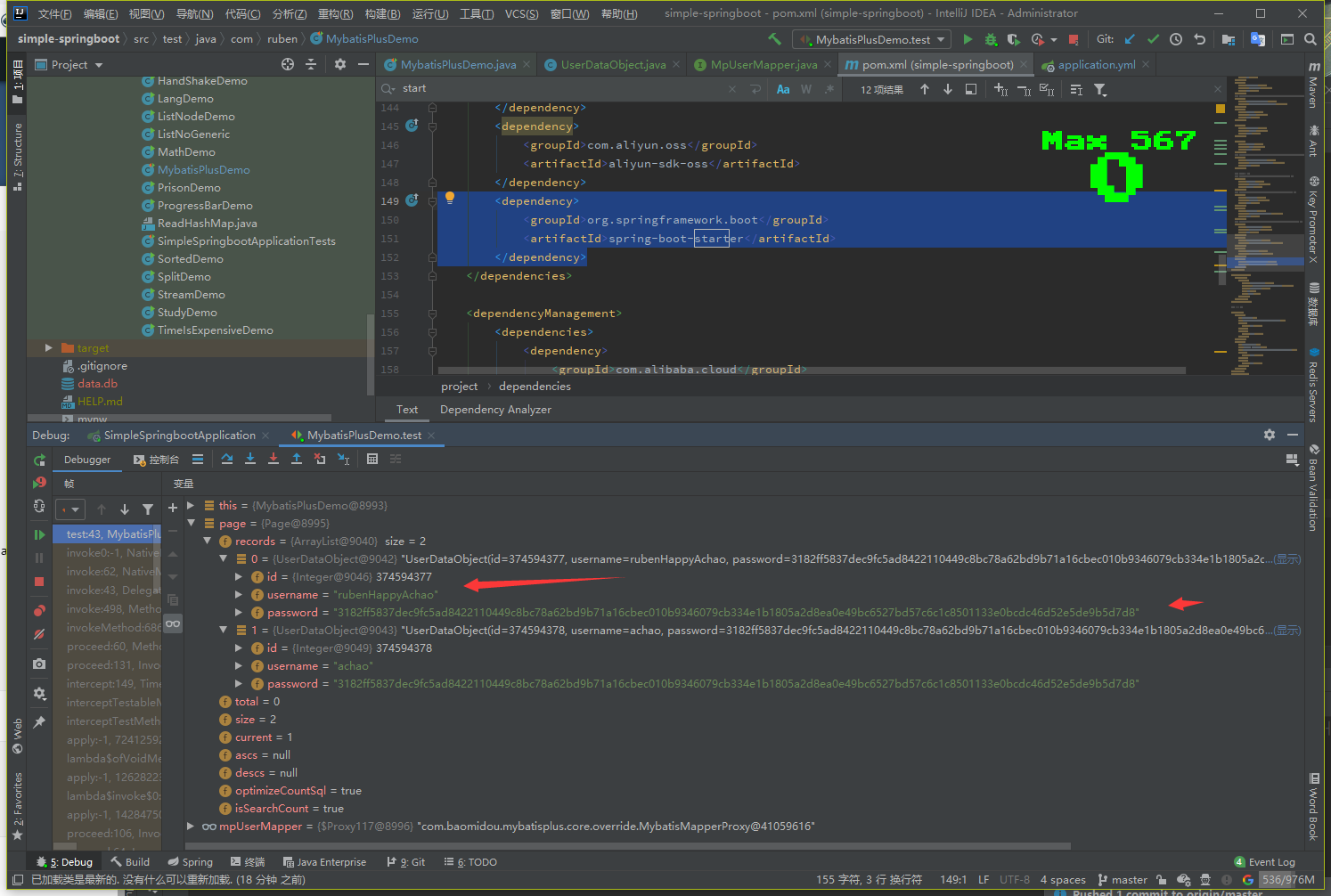Click the Build project hammer icon
Screen dimensions: 1331x896
(774, 39)
